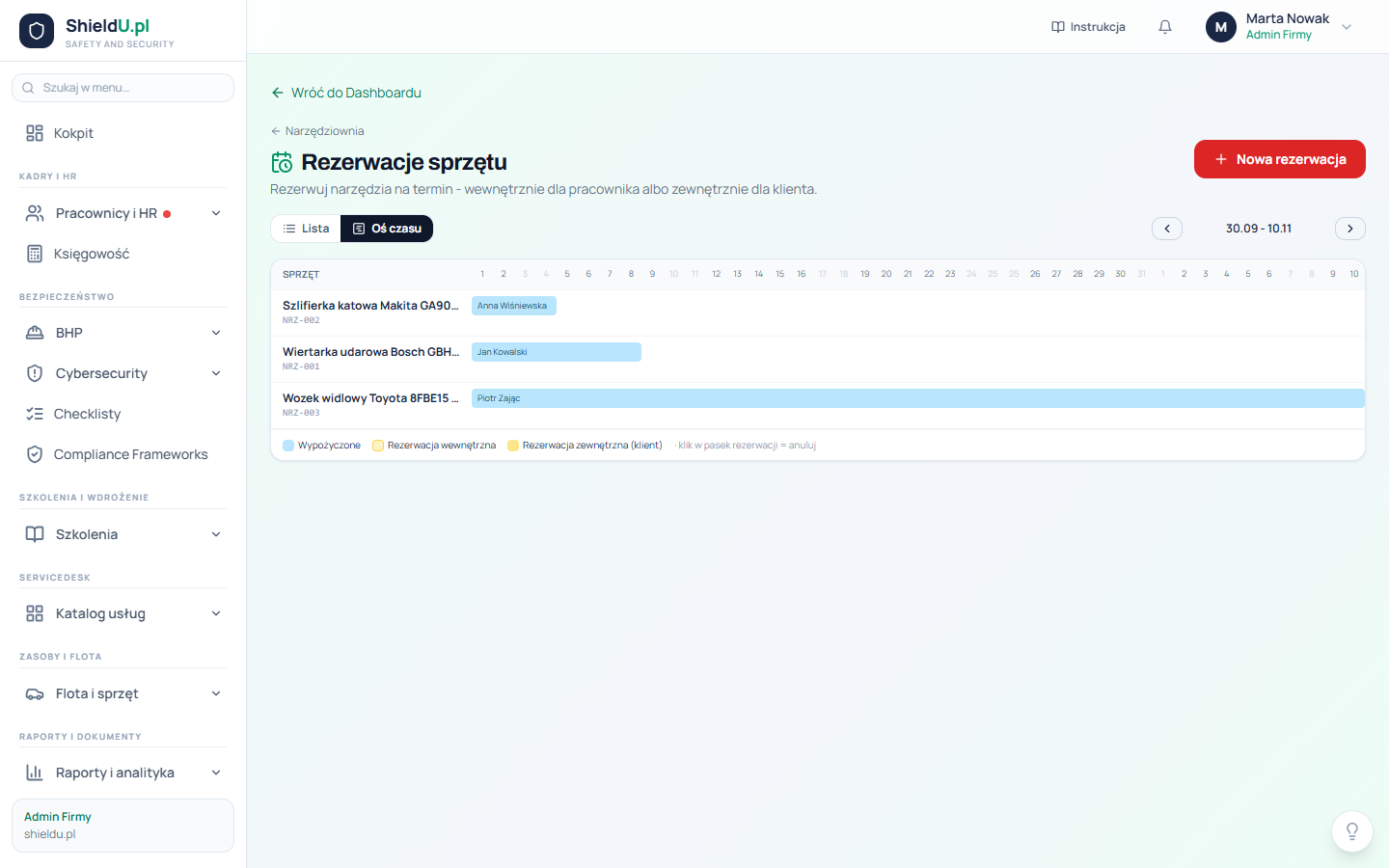
Task: Click the Raporty i analityka chart icon
Action: coord(35,773)
